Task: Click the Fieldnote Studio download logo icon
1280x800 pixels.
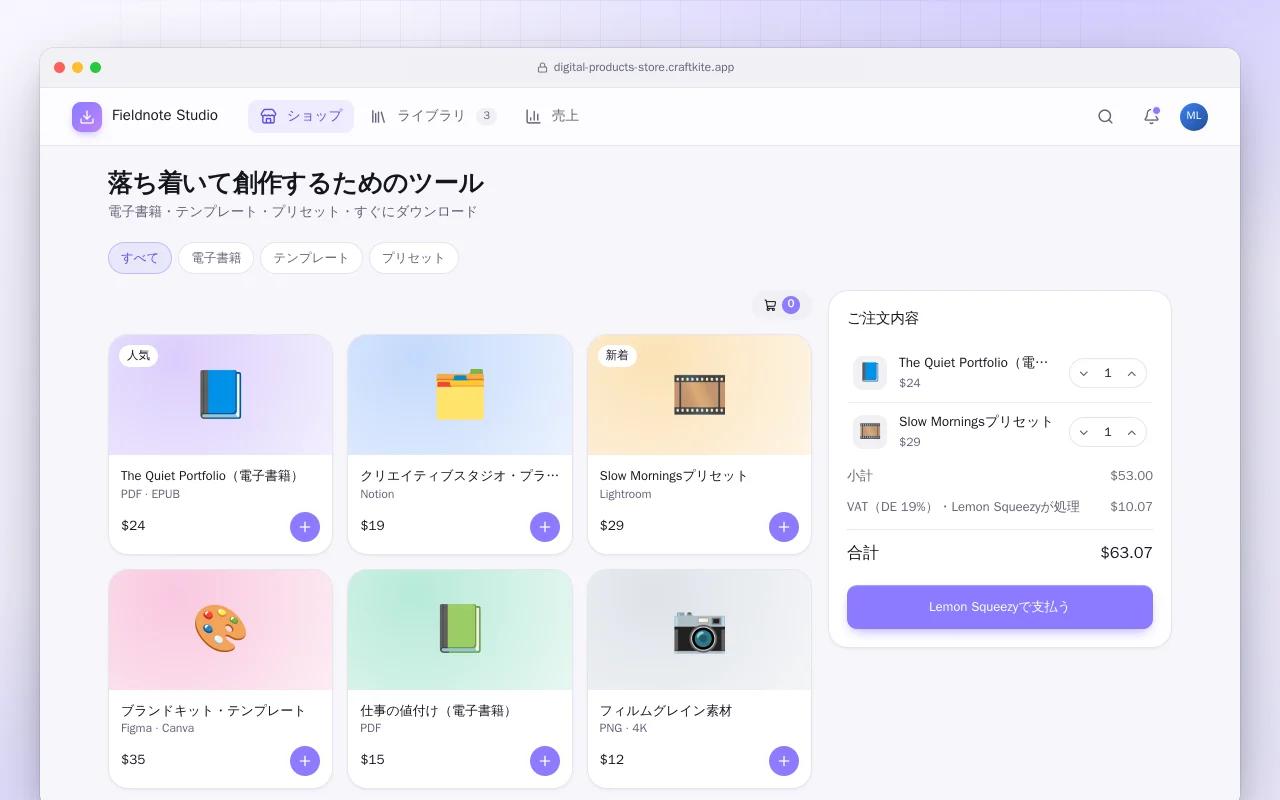Action: tap(87, 117)
